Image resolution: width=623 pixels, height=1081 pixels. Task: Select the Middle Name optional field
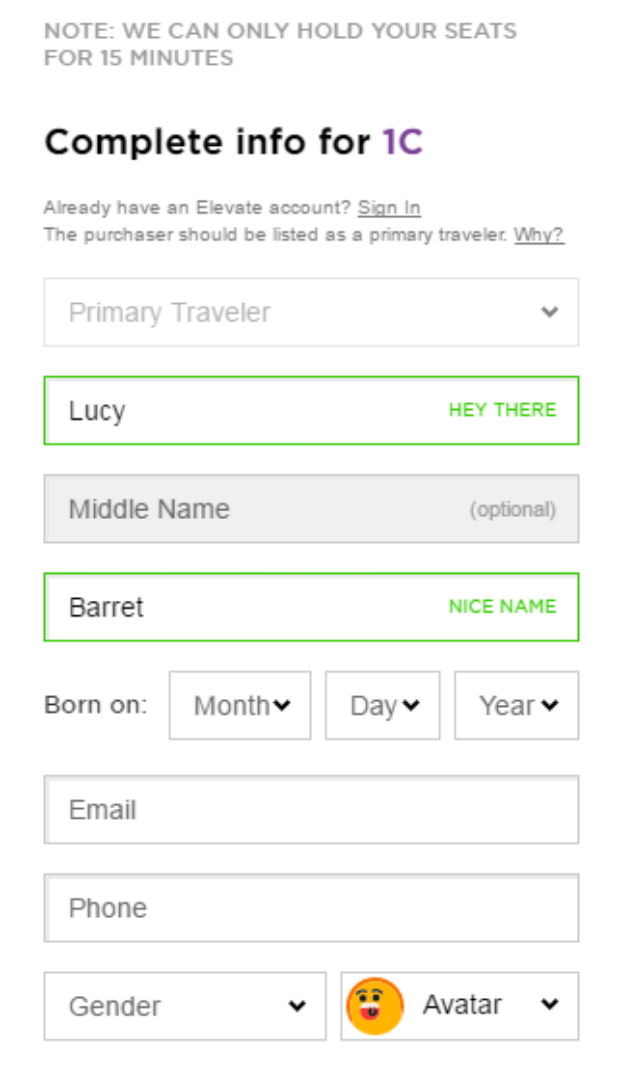(312, 509)
